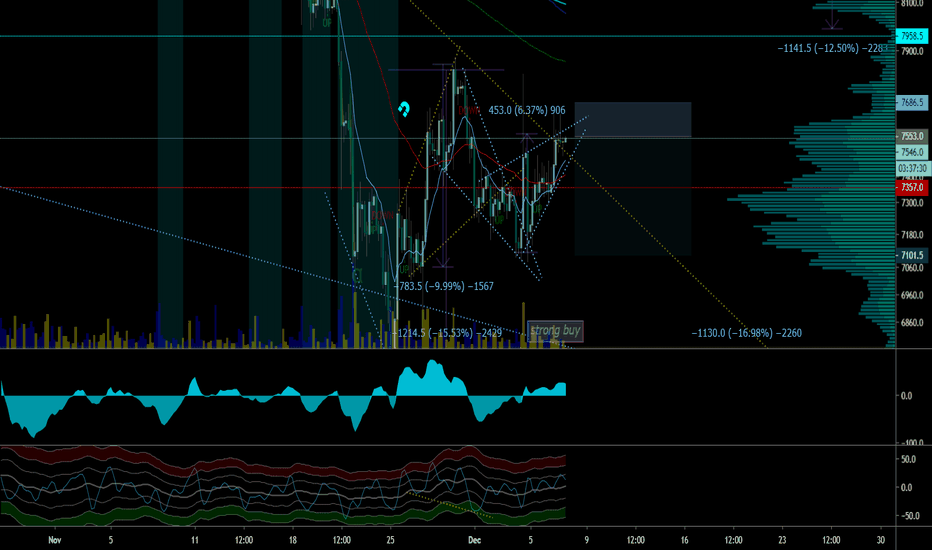Click the 7060.0 price axis label

pyautogui.click(x=912, y=268)
